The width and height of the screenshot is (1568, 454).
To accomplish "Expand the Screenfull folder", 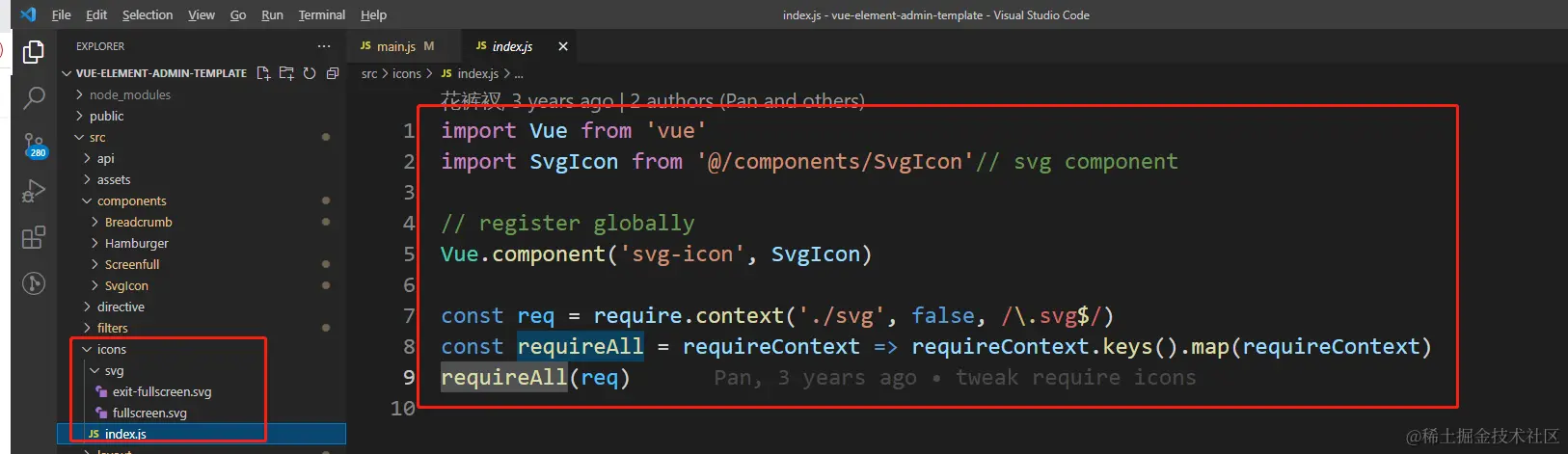I will 132,264.
